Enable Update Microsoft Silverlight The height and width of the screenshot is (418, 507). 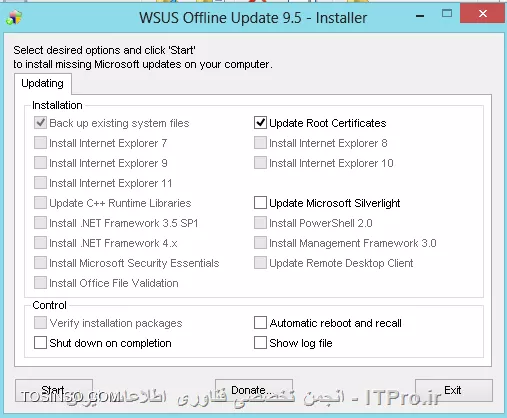(x=260, y=203)
